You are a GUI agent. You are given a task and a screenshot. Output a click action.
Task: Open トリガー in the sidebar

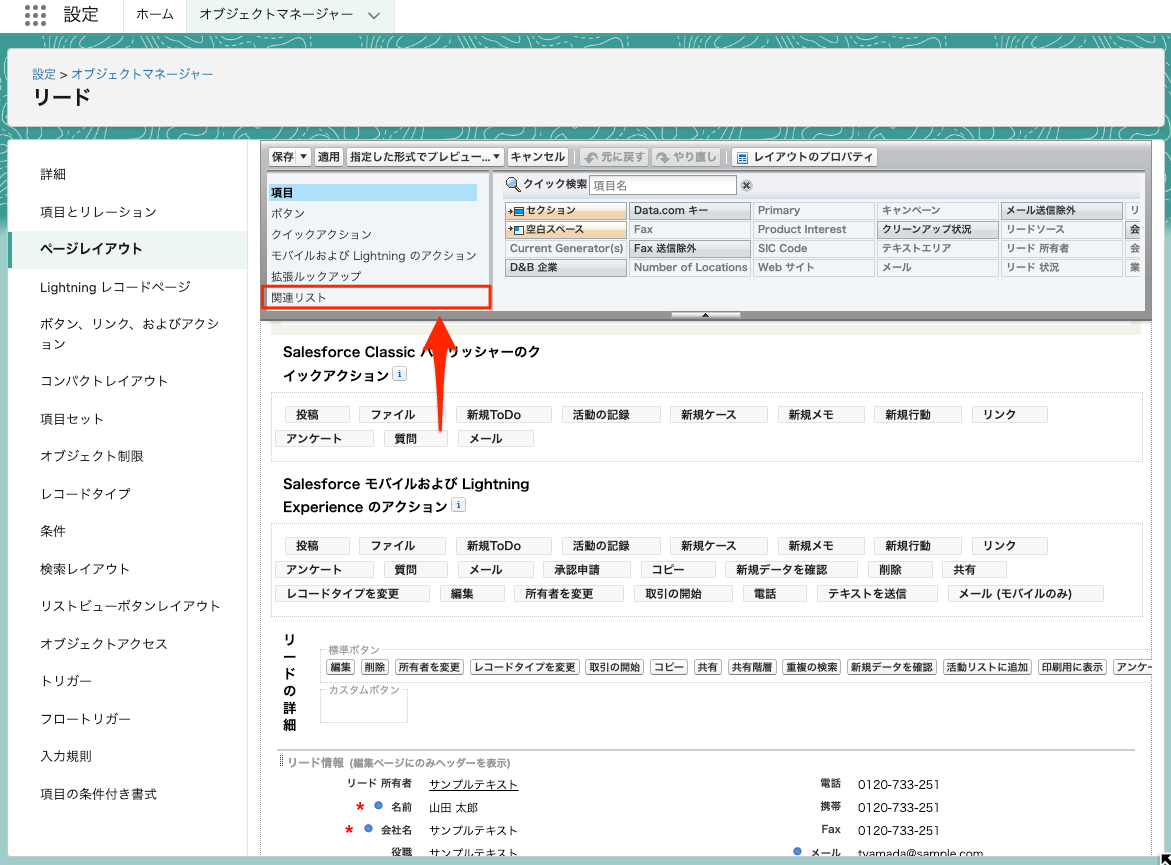(x=66, y=681)
